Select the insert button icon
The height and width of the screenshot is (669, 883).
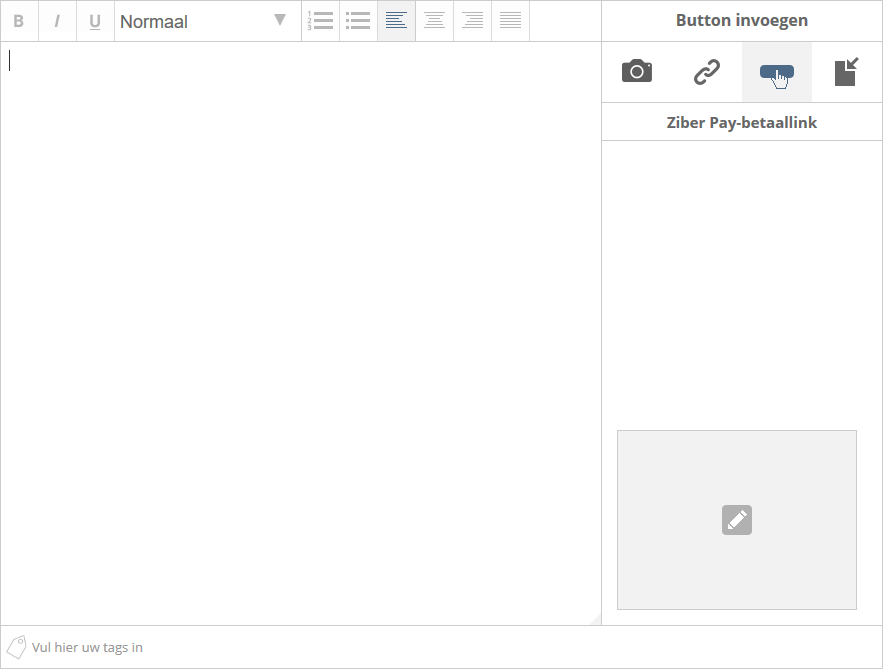click(x=777, y=72)
